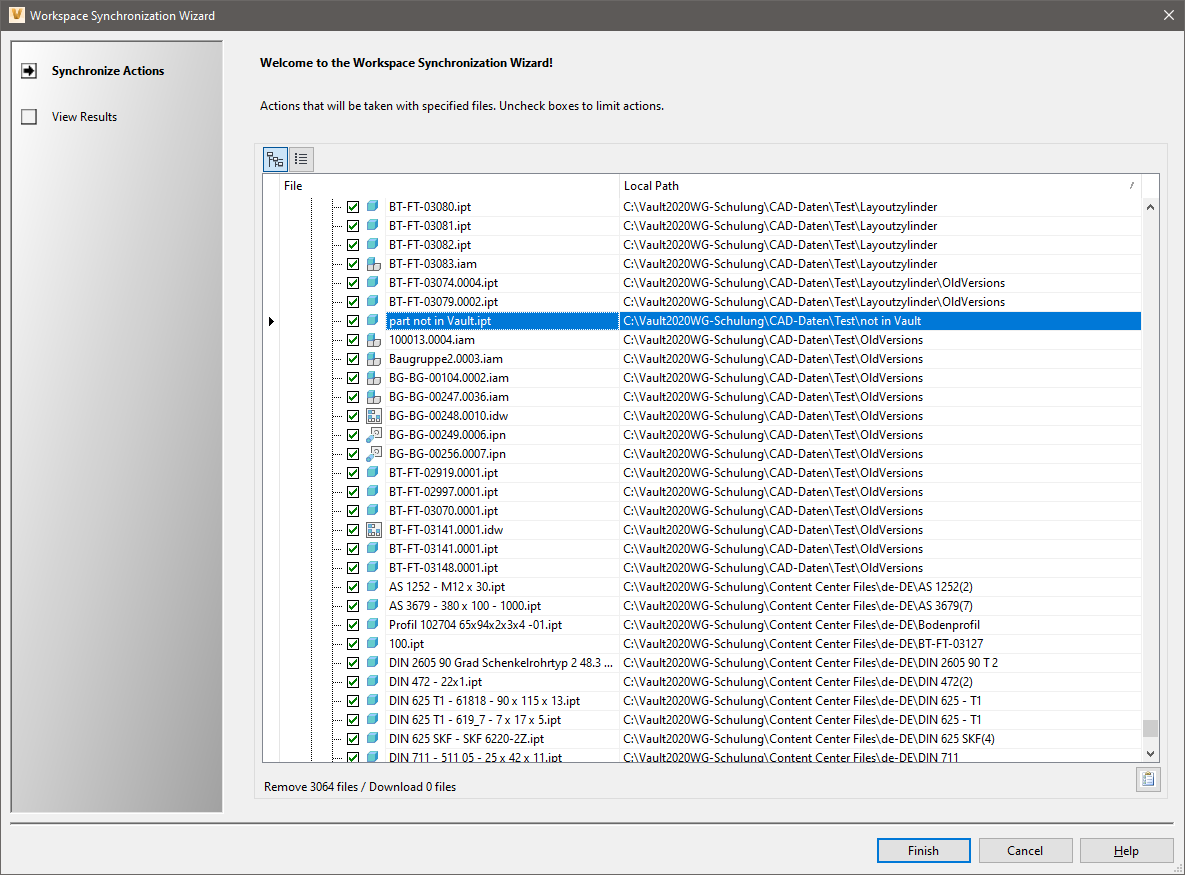The width and height of the screenshot is (1185, 875).
Task: Click the clipboard task-list icon near scrollbar bottom
Action: pyautogui.click(x=1148, y=779)
